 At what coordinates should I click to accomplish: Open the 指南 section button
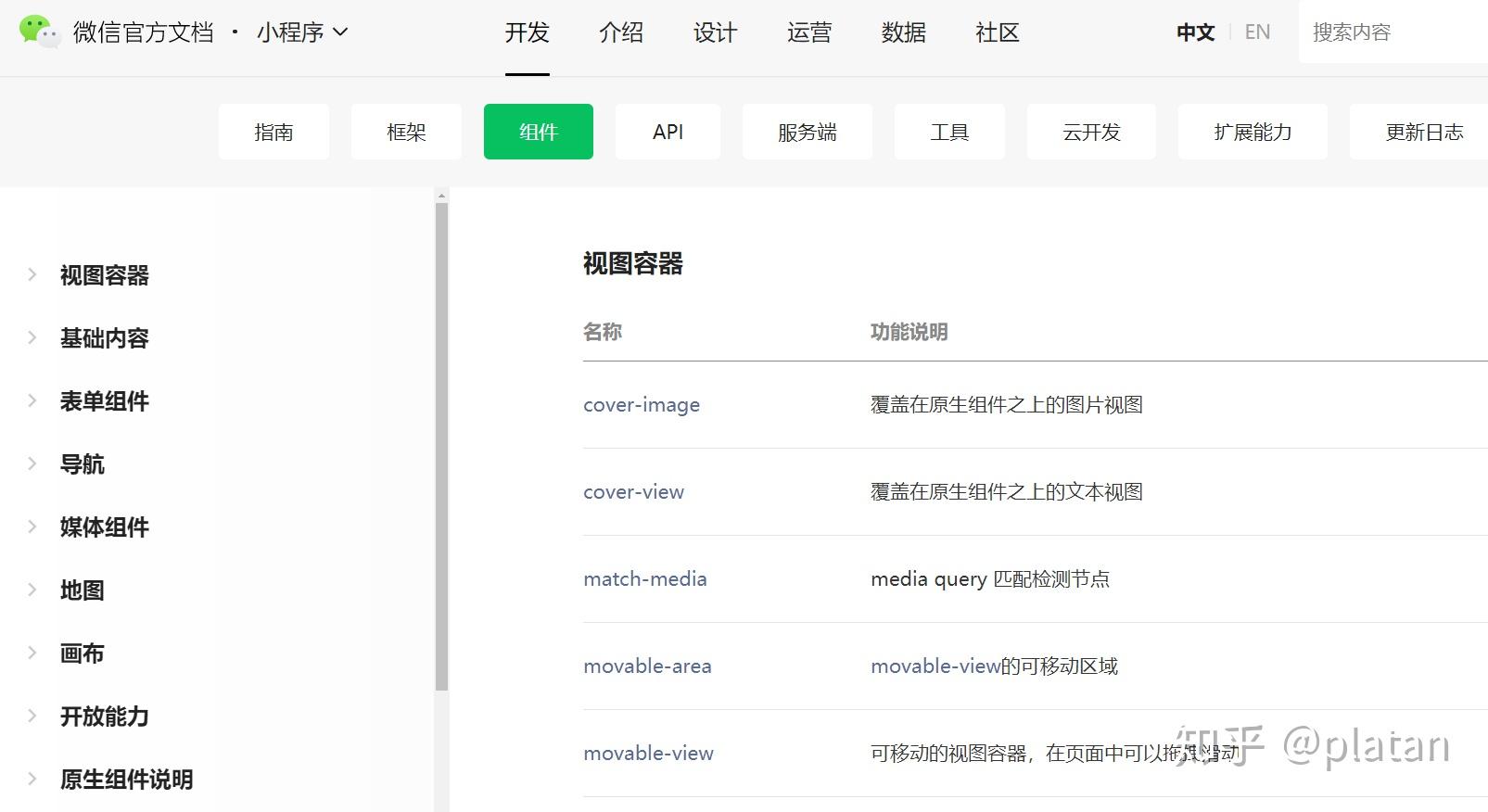(273, 132)
